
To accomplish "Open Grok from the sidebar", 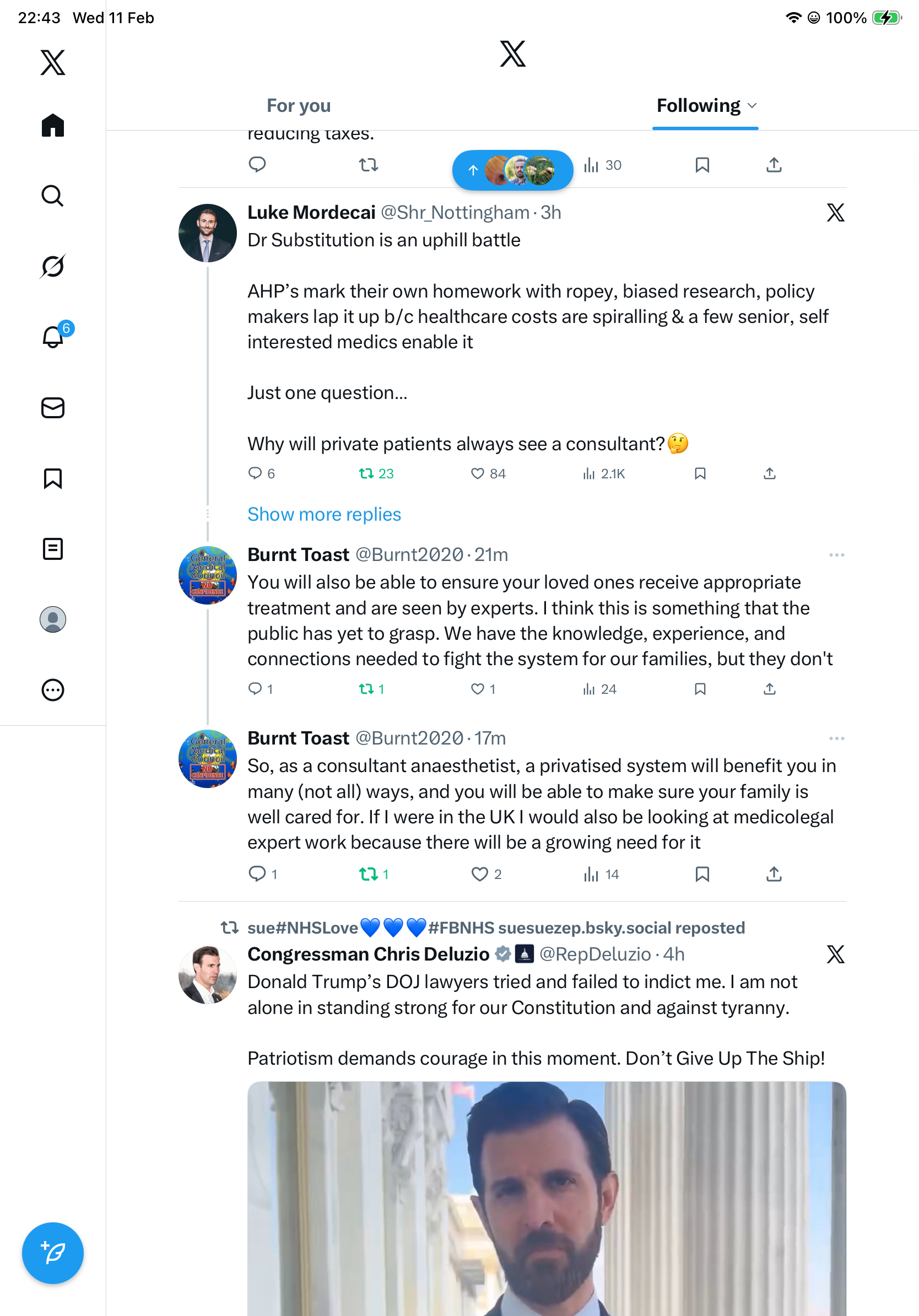I will pos(52,266).
